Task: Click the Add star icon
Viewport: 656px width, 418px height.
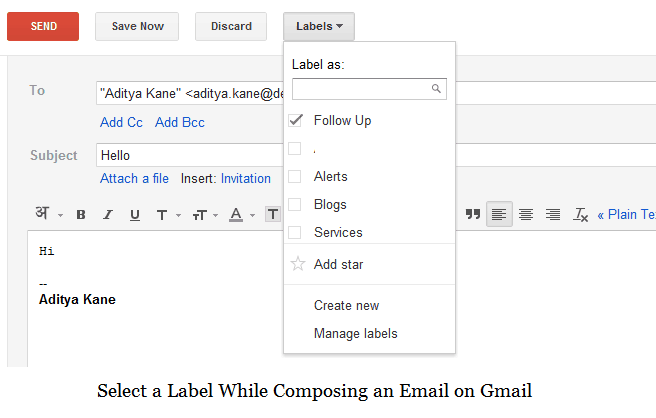Action: click(x=297, y=265)
